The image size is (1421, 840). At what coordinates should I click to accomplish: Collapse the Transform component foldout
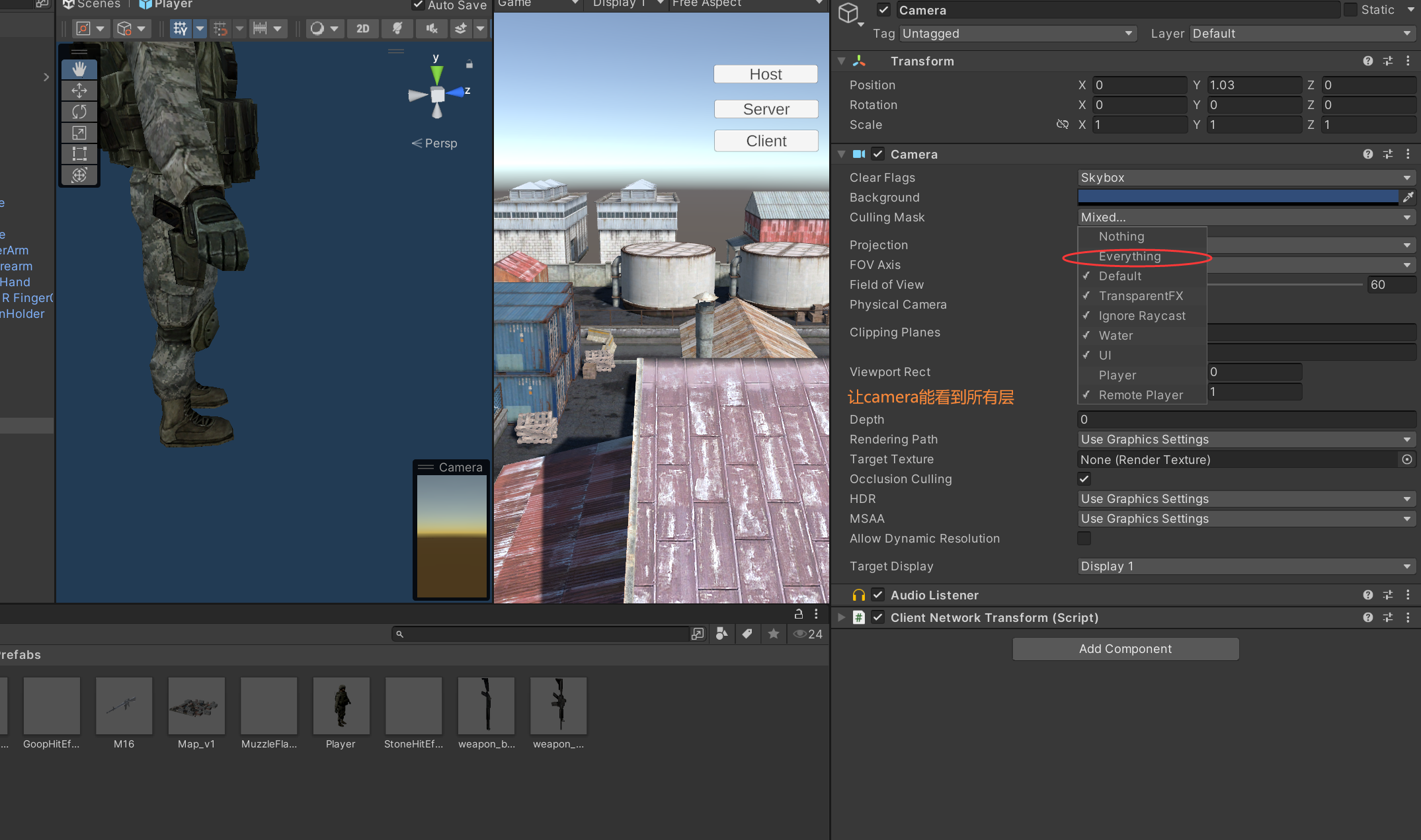click(x=842, y=61)
